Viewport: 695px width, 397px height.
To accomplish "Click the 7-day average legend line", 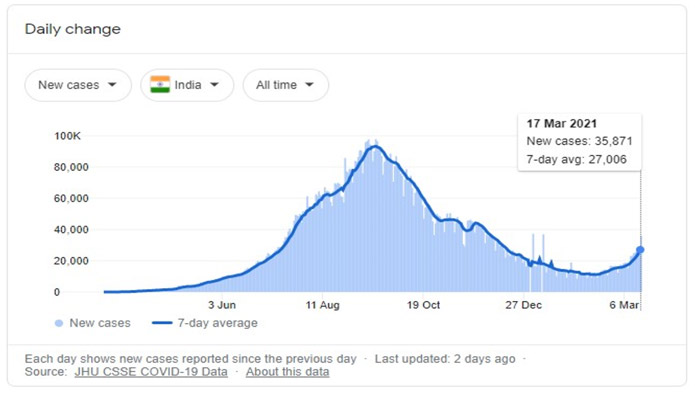I will coord(162,323).
